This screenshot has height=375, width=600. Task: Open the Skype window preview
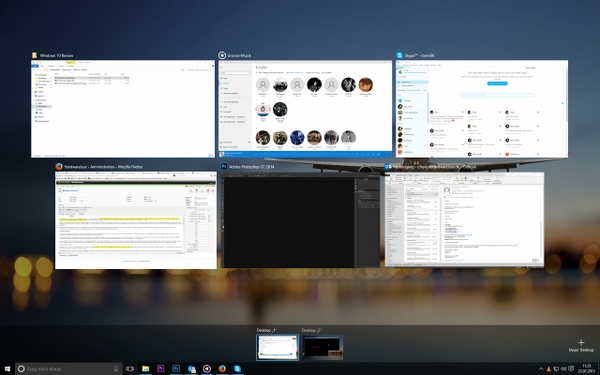(x=482, y=109)
